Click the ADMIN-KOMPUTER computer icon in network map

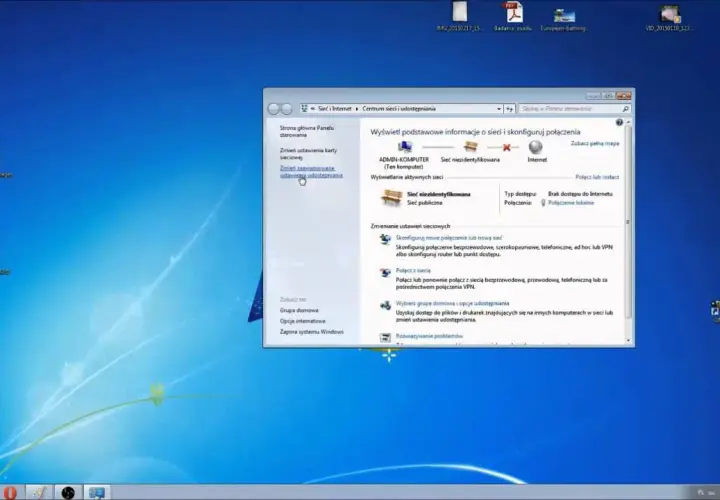[x=405, y=147]
